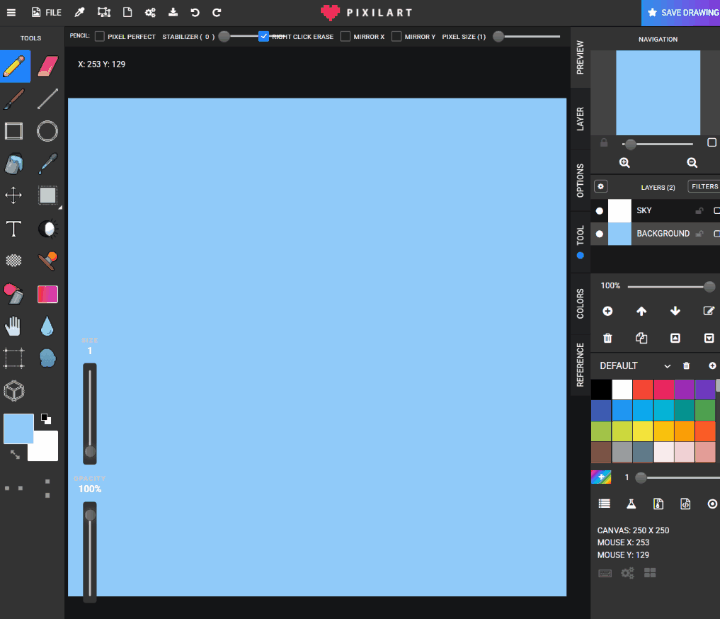The width and height of the screenshot is (720, 619).
Task: Open the Filters button in layers panel
Action: coord(704,186)
